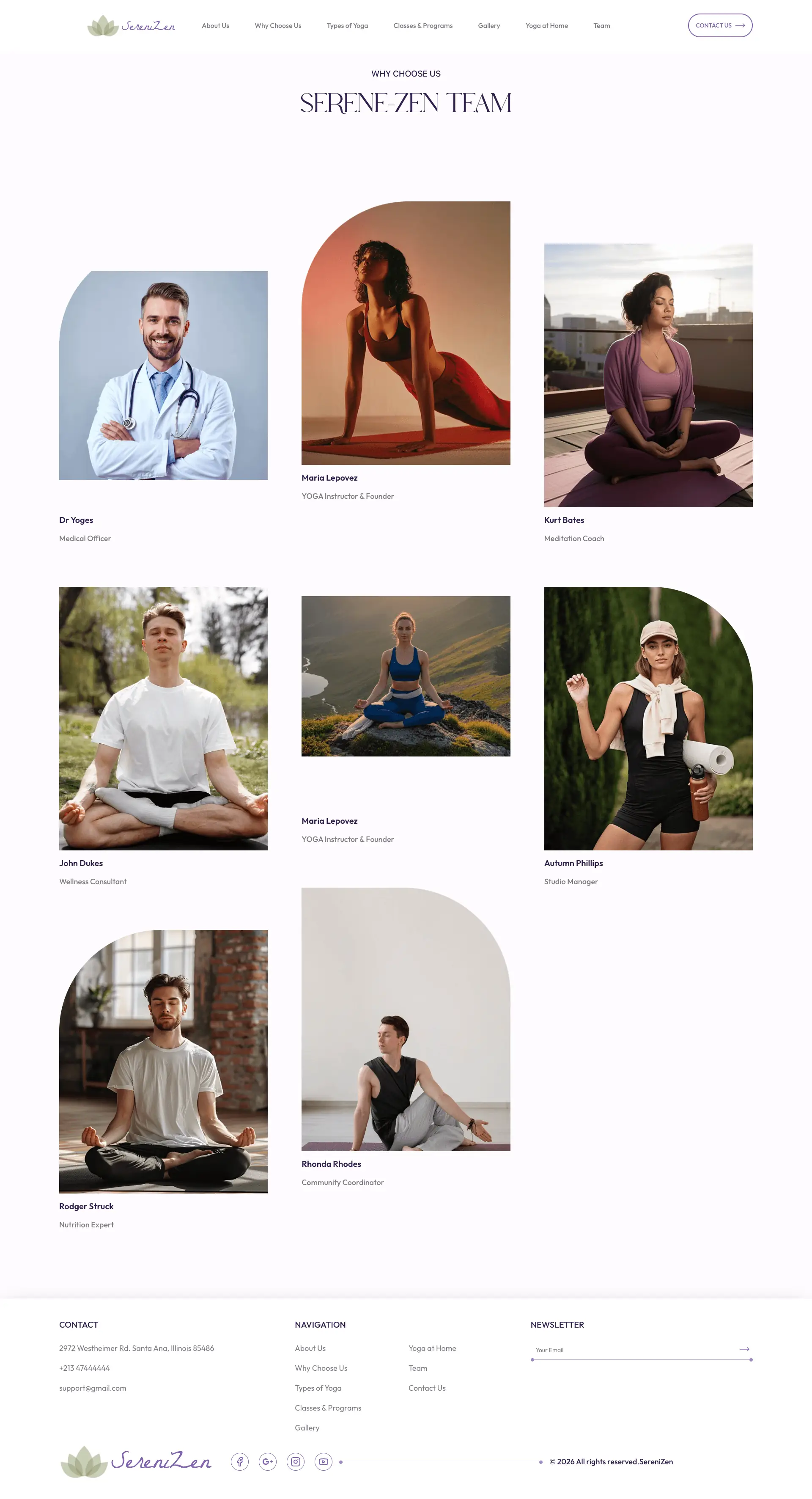Open the Google Plus footer icon
Viewport: 812px width, 1499px height.
pos(268,1461)
